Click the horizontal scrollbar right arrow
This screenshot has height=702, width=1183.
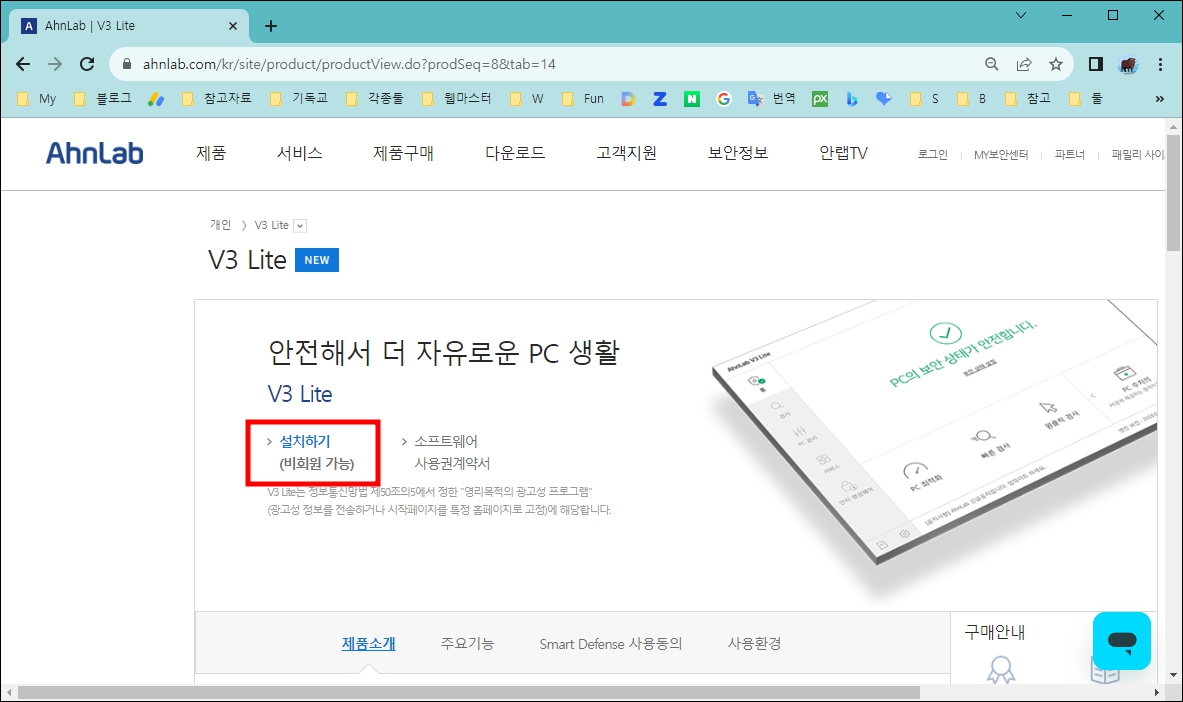click(1157, 692)
